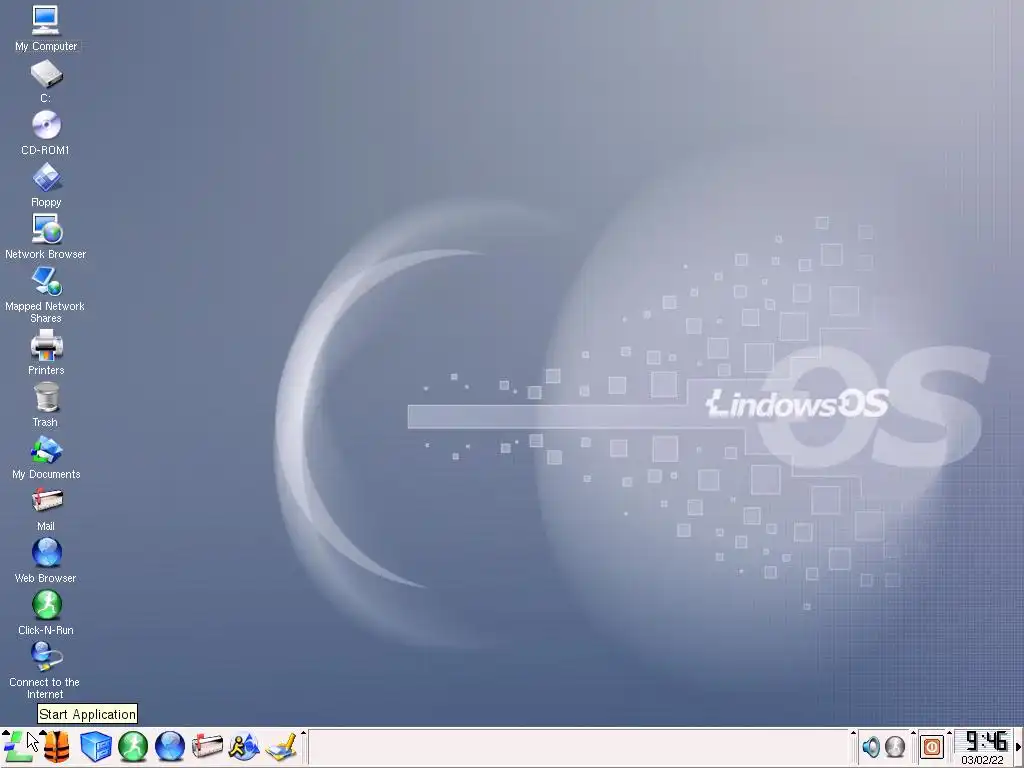Expand the arrow above the launch menu icon
This screenshot has height=768, width=1024.
click(6, 733)
